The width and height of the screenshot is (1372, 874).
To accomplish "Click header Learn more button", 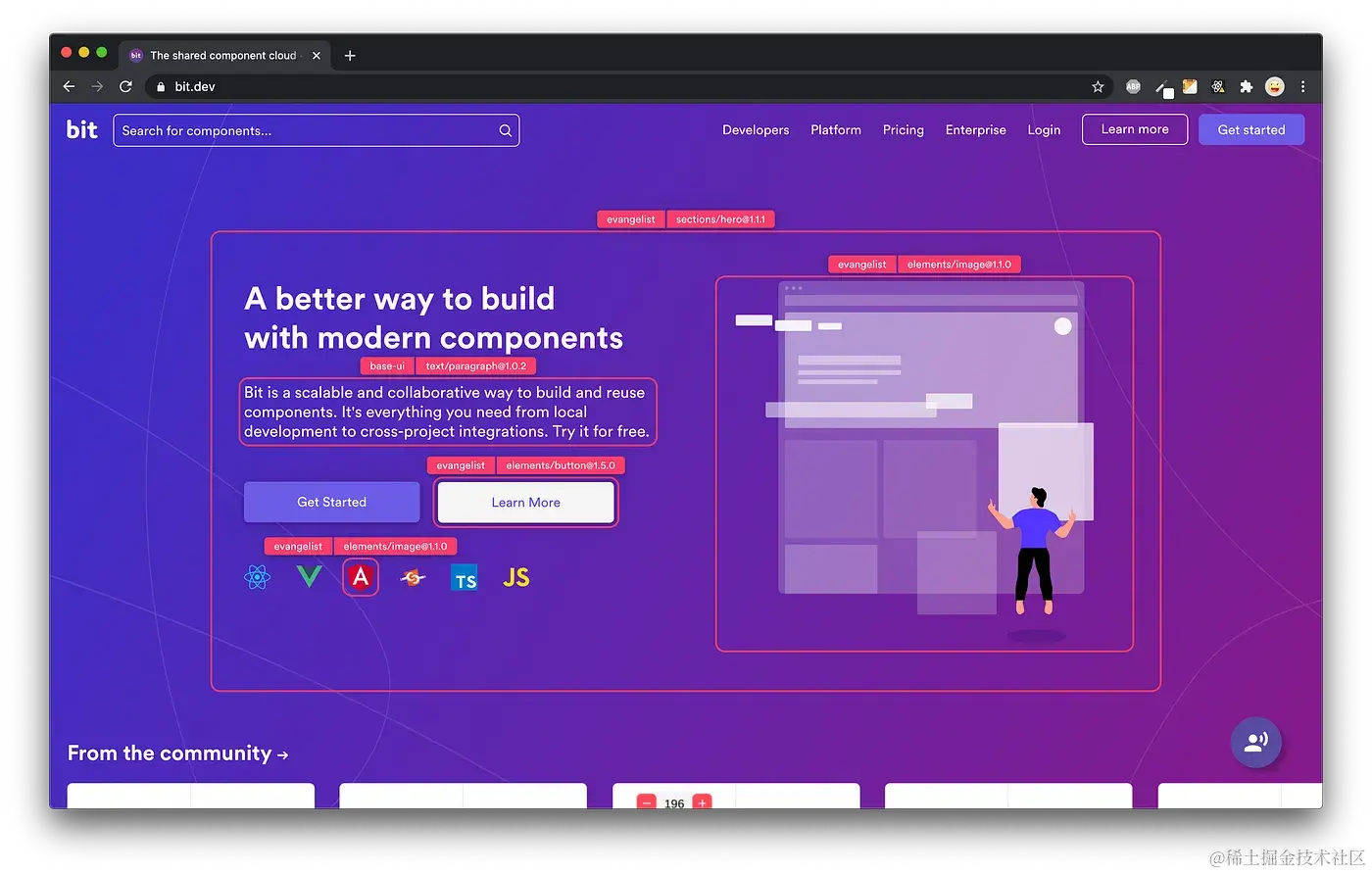I will (x=1135, y=129).
